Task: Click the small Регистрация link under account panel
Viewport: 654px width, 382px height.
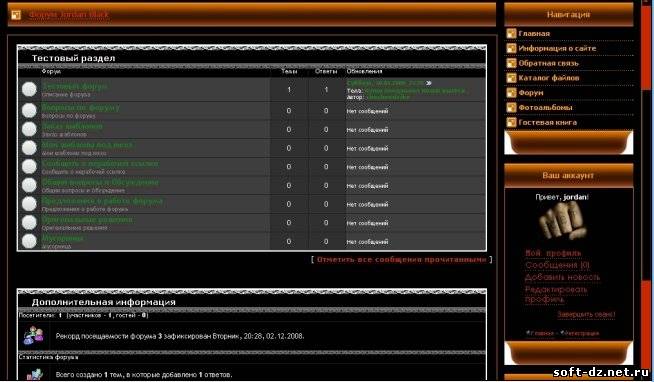Action: 582,333
